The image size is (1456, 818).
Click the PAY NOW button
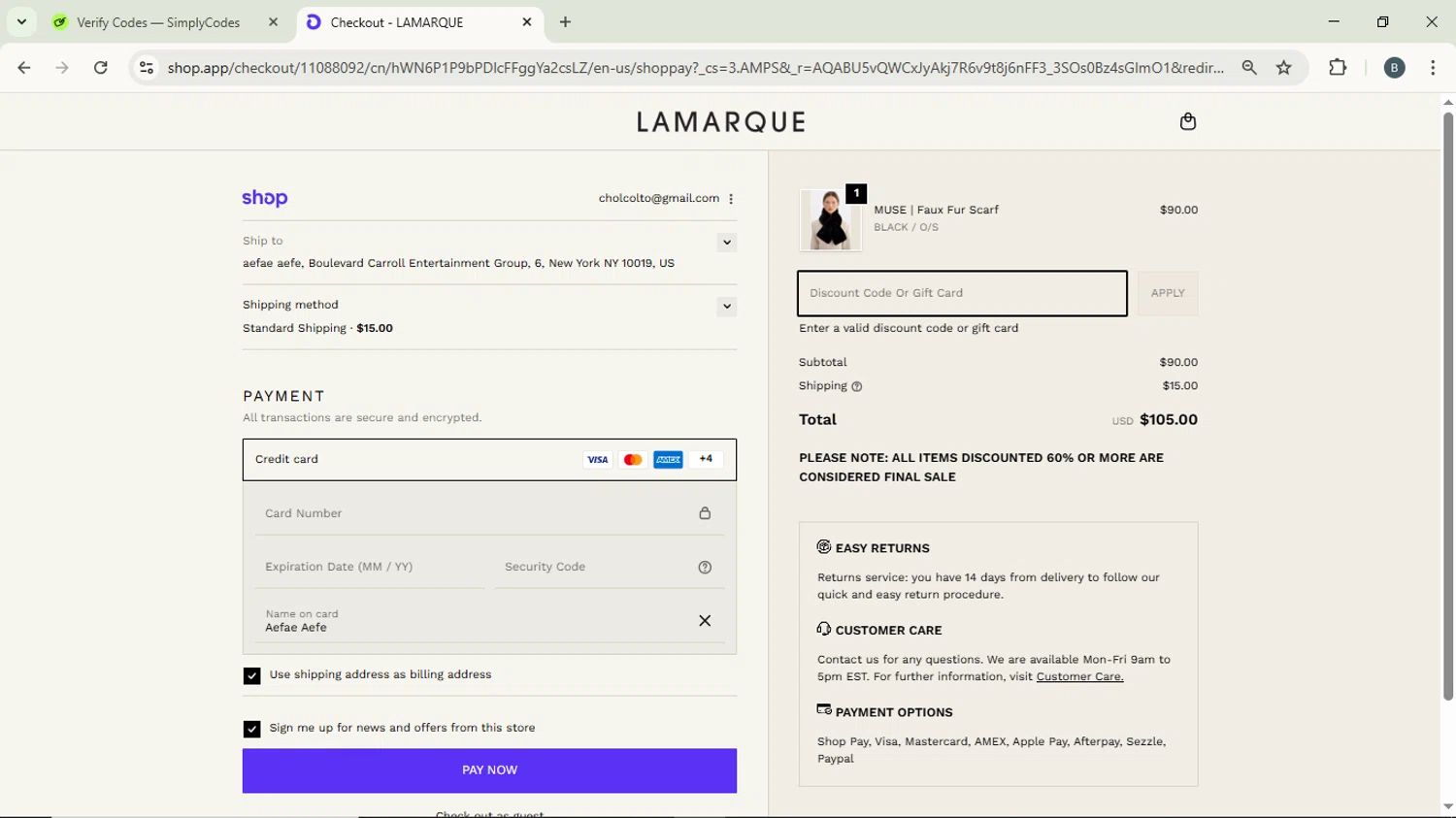(x=489, y=770)
